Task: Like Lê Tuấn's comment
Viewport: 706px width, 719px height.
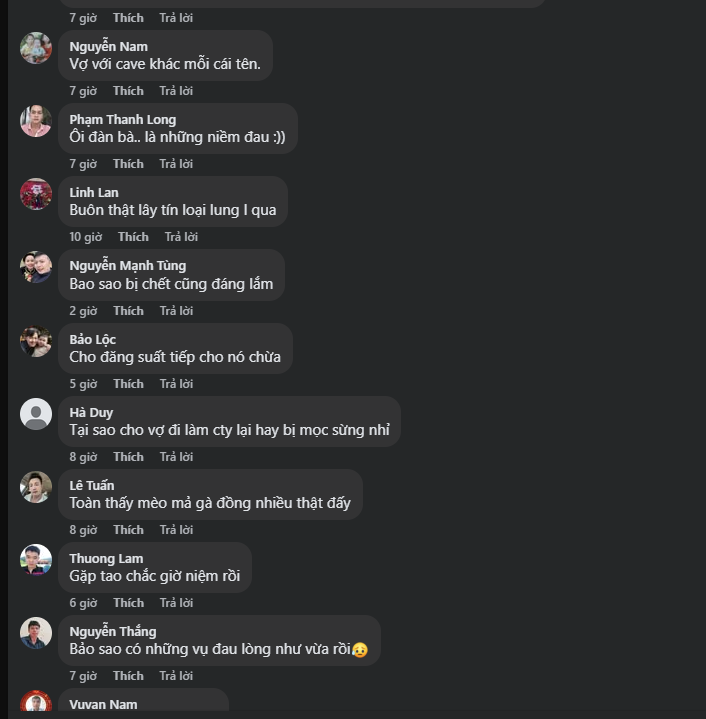Action: [128, 530]
